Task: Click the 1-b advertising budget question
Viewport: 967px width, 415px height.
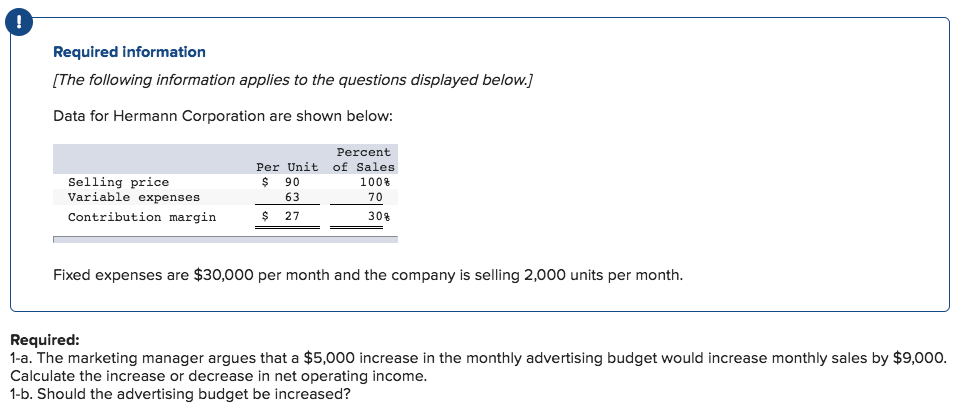Action: tap(180, 393)
